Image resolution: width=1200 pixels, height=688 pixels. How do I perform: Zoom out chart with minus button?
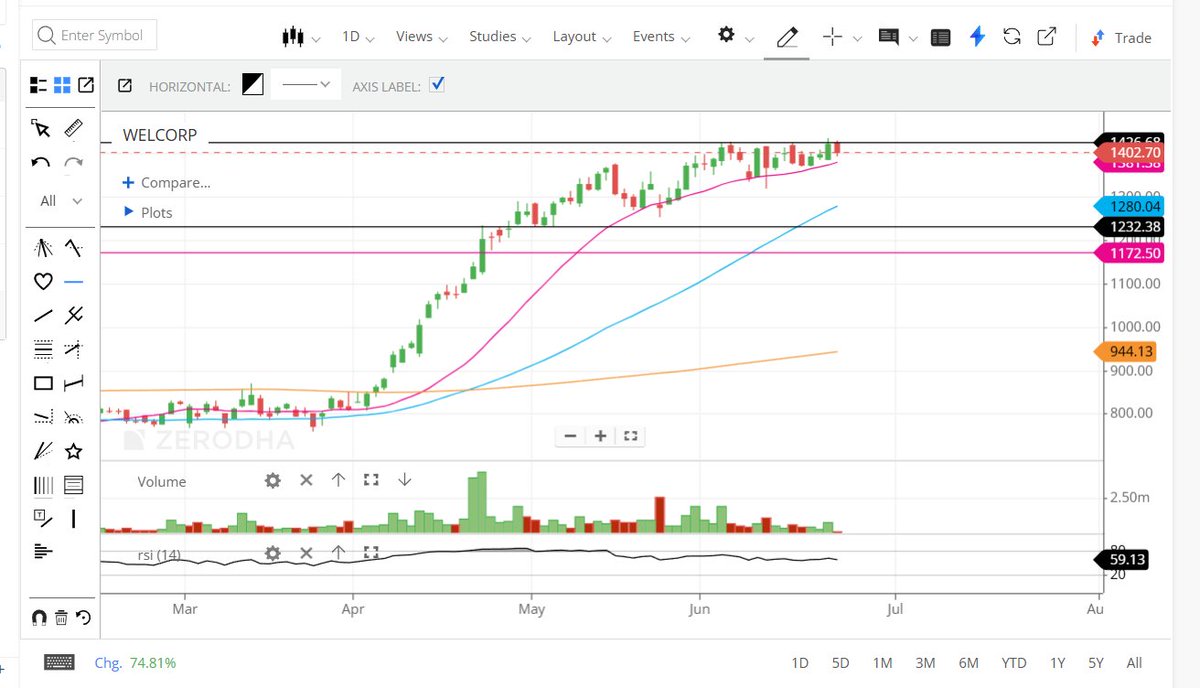click(570, 436)
